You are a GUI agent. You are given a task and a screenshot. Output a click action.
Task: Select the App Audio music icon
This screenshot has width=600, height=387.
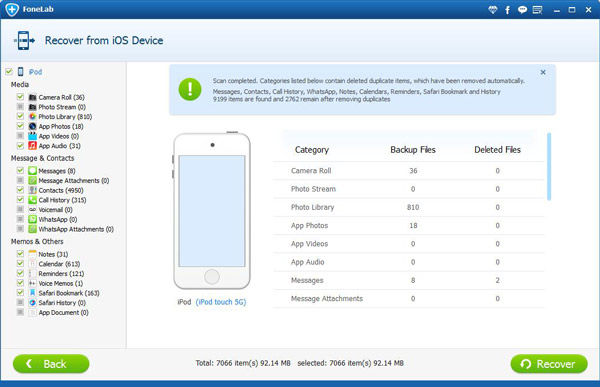[33, 145]
